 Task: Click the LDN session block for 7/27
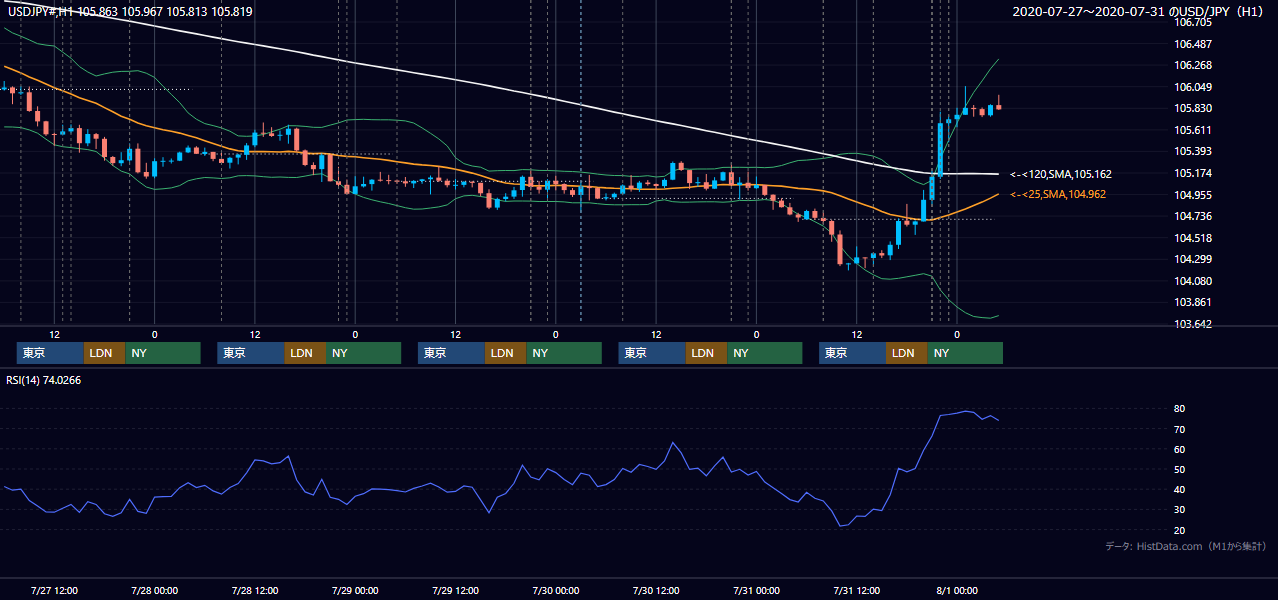pos(105,353)
